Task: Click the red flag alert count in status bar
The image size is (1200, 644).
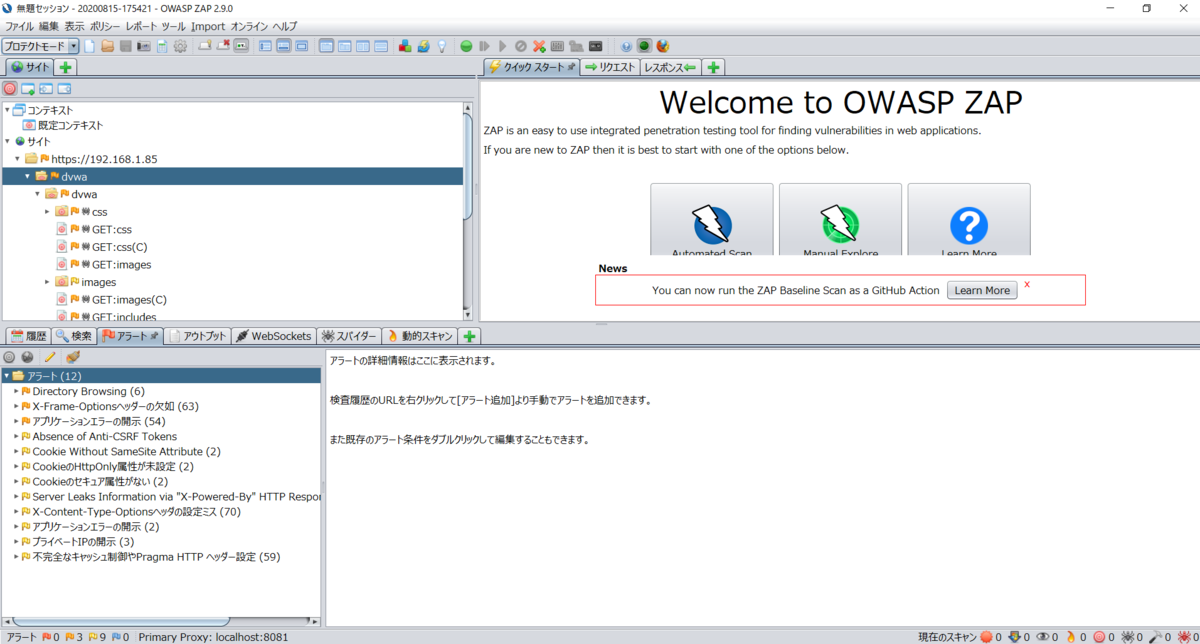Action: [x=50, y=636]
